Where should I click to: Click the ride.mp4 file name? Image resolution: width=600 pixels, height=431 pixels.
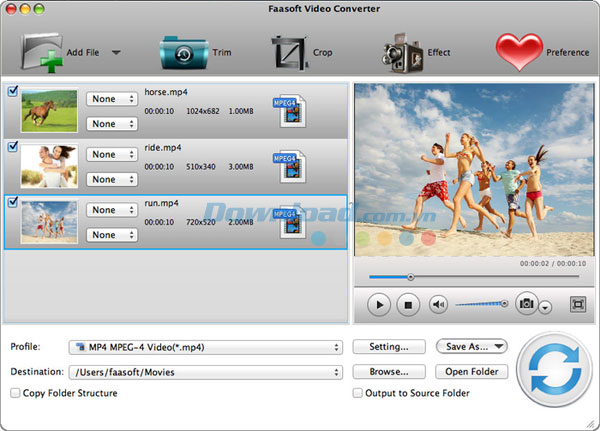click(x=163, y=147)
